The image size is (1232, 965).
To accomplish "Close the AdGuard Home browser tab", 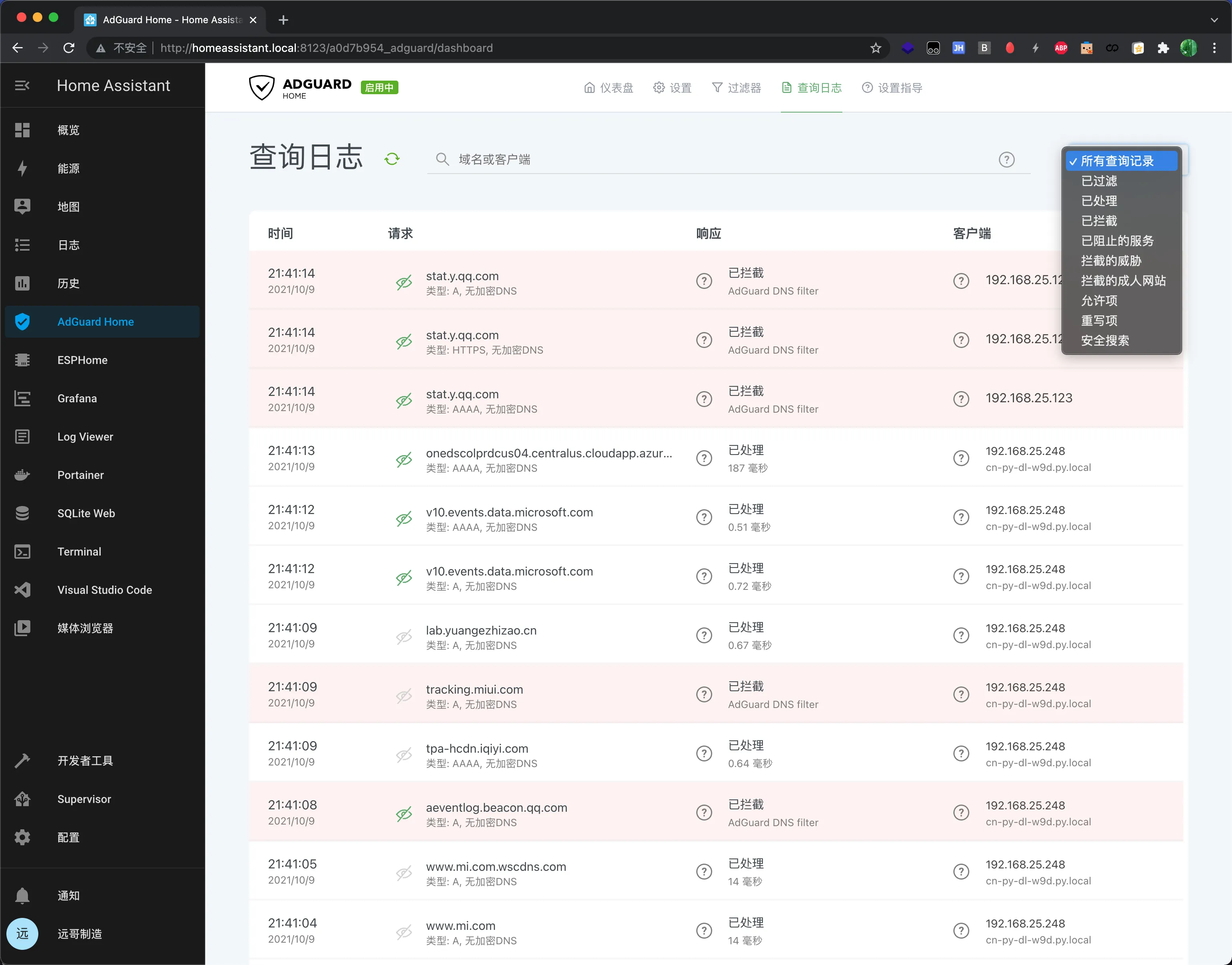I will coord(253,20).
